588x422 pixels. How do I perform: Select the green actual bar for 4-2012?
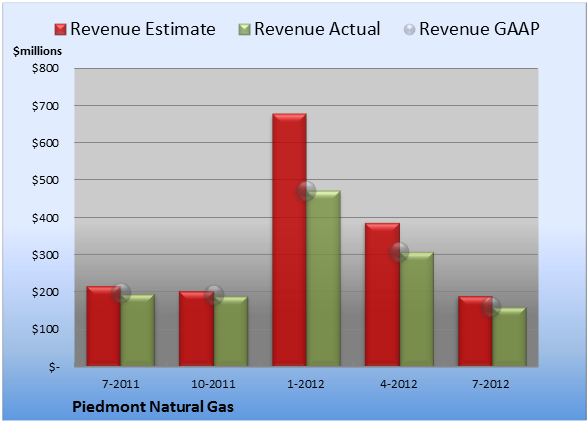pyautogui.click(x=417, y=309)
